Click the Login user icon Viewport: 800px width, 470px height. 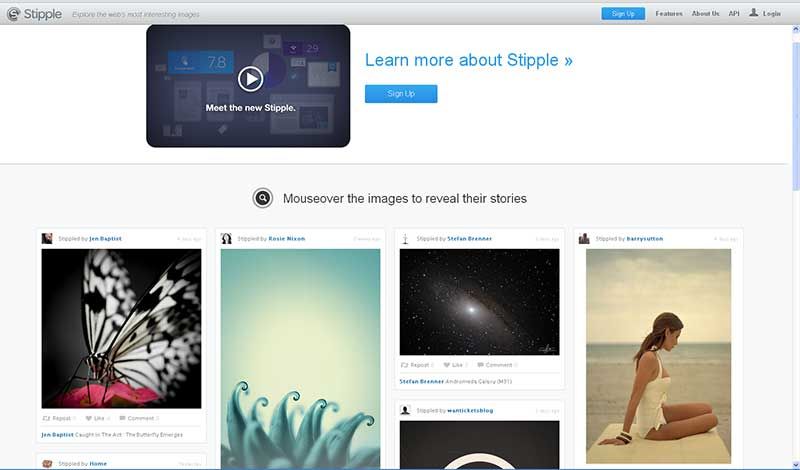753,13
